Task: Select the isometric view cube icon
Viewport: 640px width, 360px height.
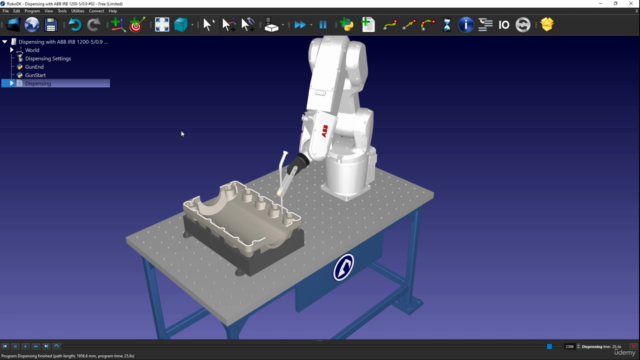Action: click(x=180, y=25)
